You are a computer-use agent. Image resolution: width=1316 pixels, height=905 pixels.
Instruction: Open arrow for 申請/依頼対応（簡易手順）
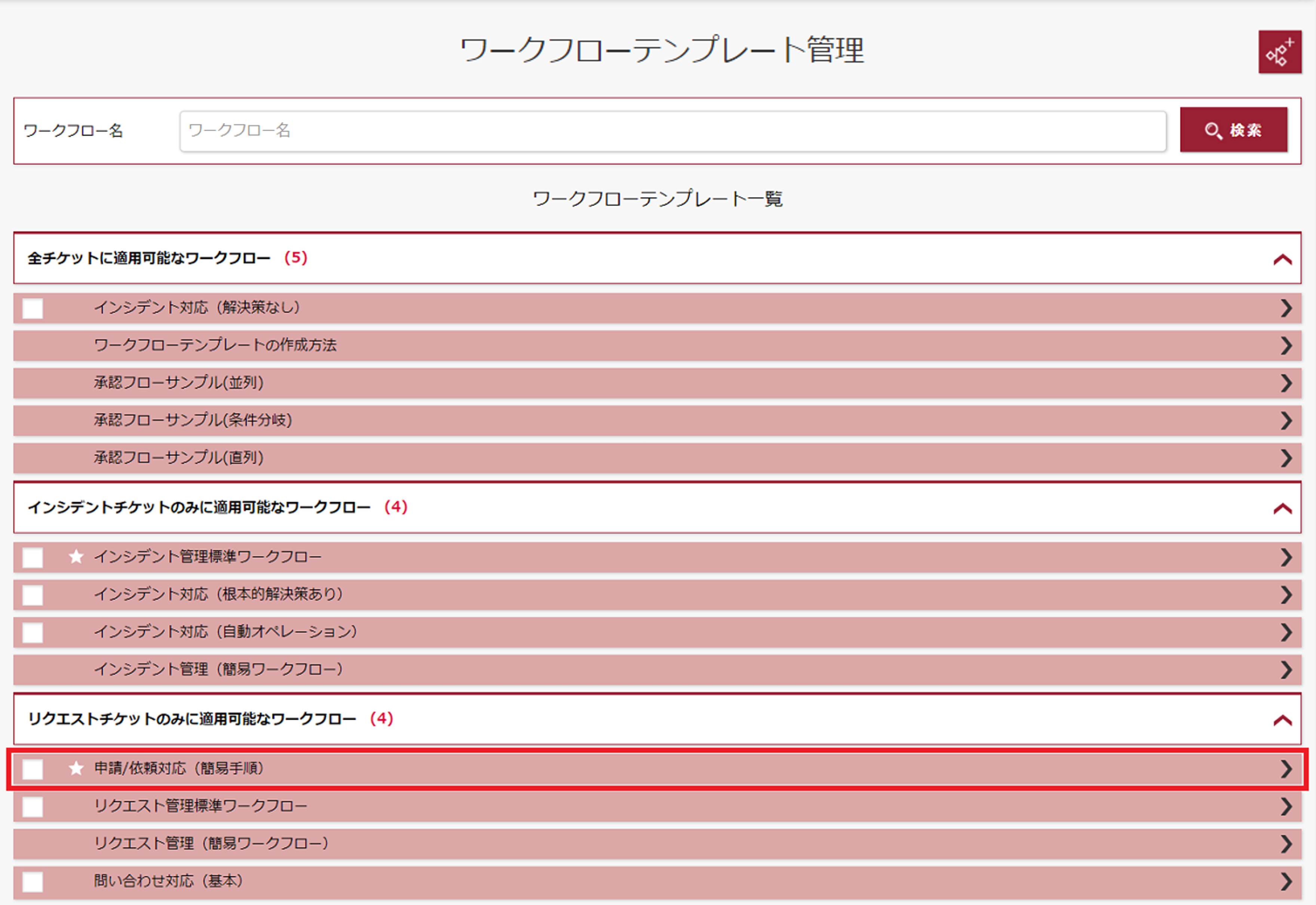click(x=1286, y=769)
